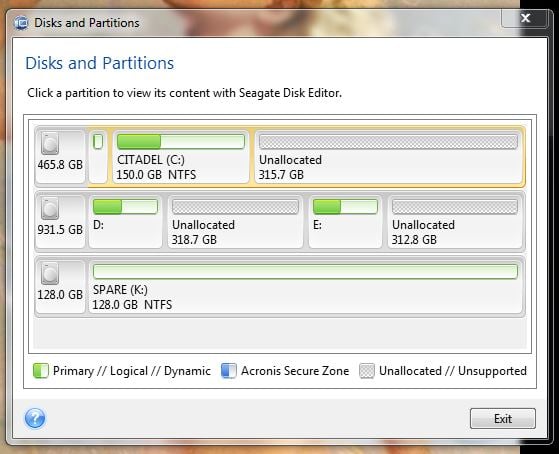Select the 465.8 GB disk drive icon
This screenshot has height=454, width=559.
(50, 143)
